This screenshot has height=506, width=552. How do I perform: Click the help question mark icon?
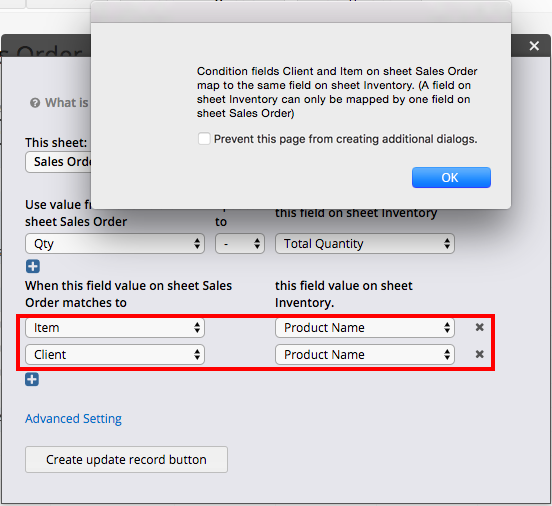click(x=35, y=103)
